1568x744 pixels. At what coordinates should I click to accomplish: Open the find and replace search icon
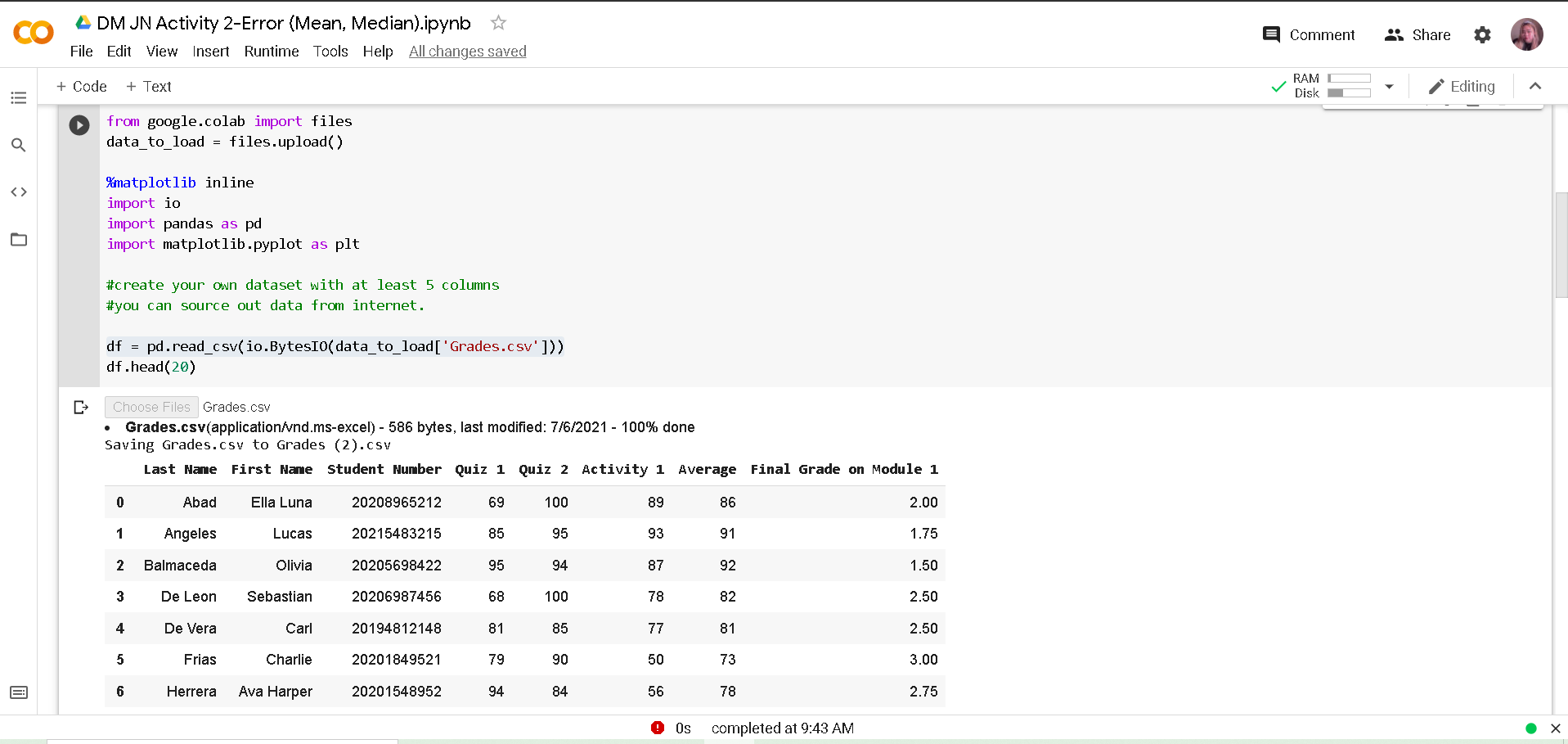click(x=19, y=145)
